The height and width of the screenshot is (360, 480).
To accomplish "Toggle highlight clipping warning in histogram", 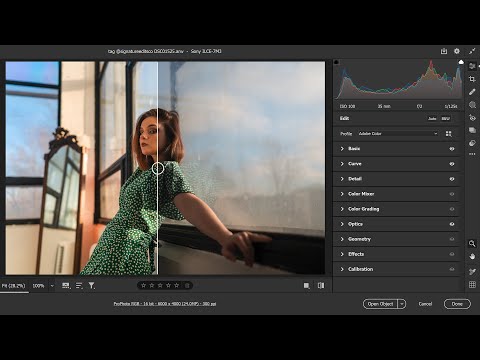I will [x=461, y=62].
